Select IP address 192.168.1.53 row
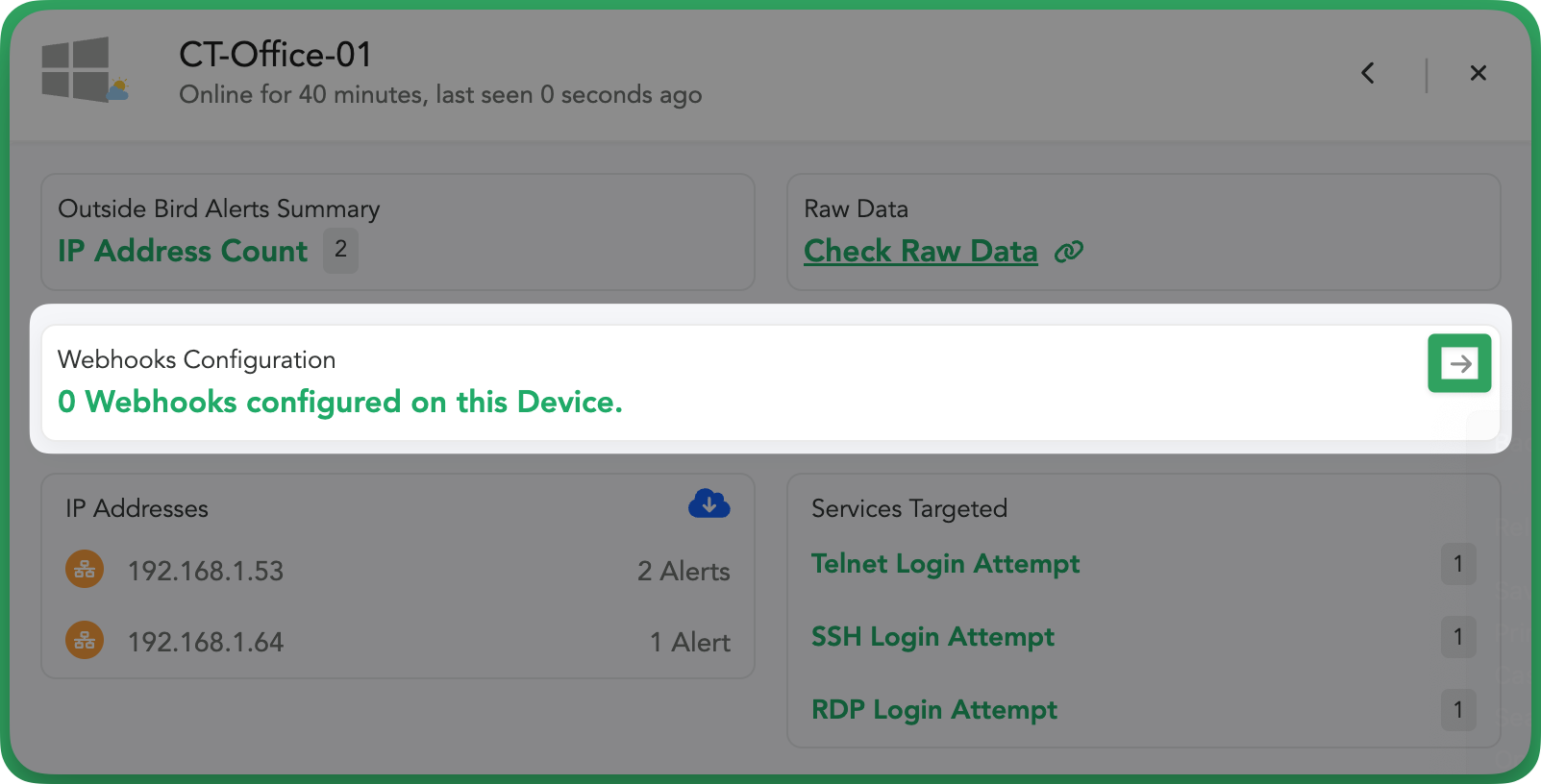 [398, 571]
